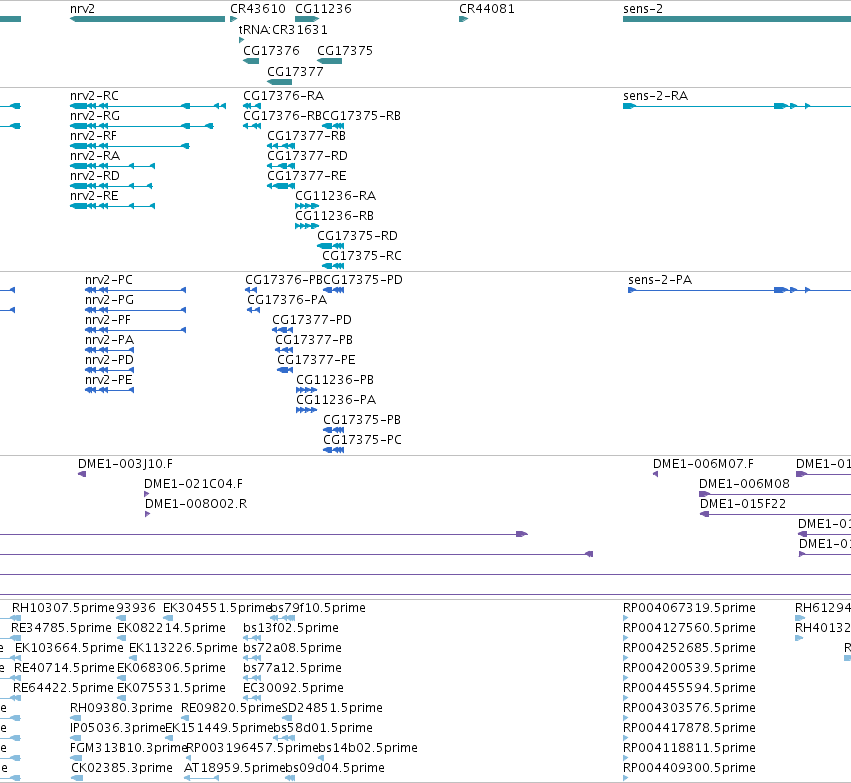Click the CG17375-PB protein label
This screenshot has width=851, height=783.
(362, 420)
